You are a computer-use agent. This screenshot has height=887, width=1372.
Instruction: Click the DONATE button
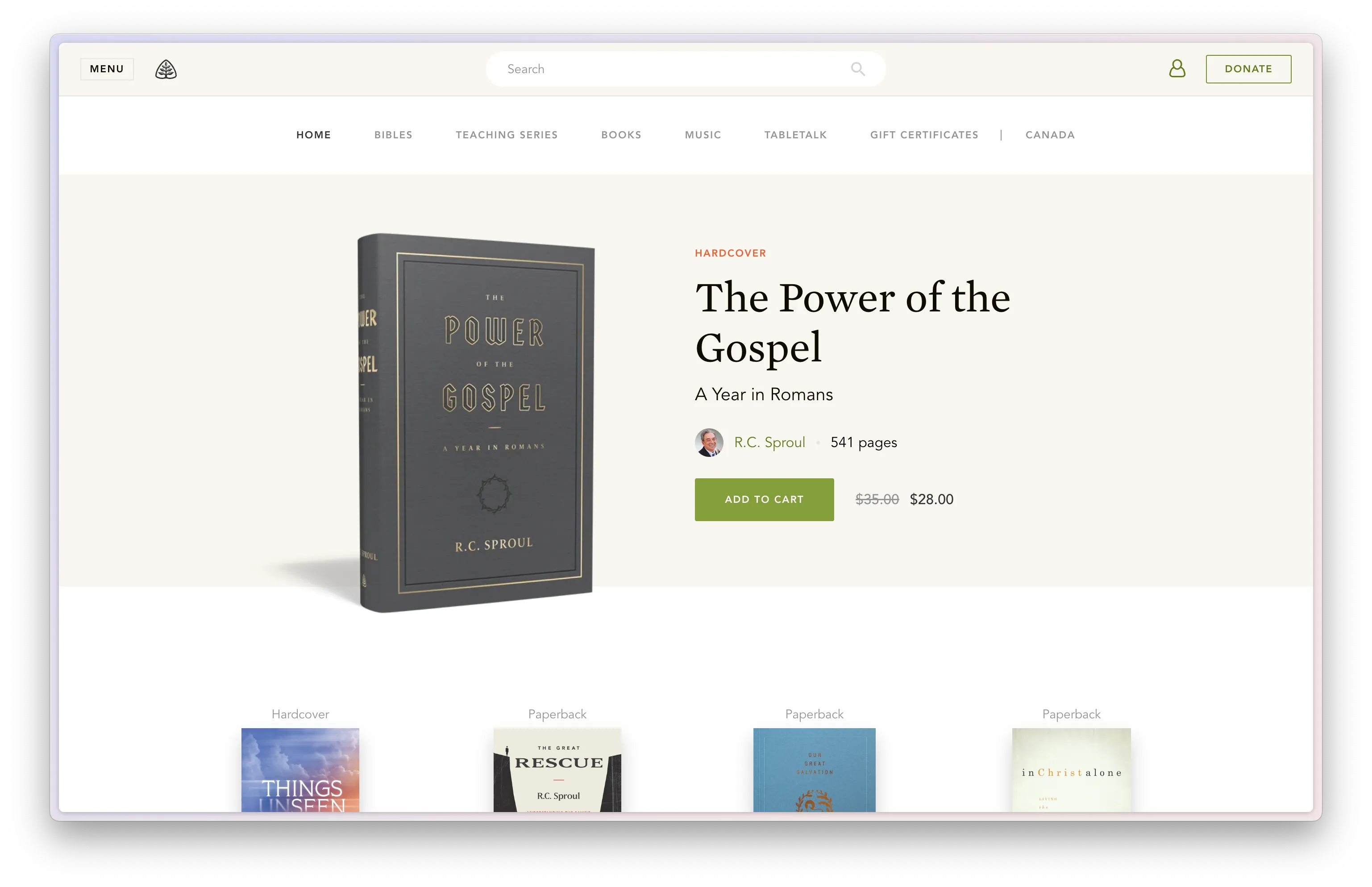[1248, 69]
